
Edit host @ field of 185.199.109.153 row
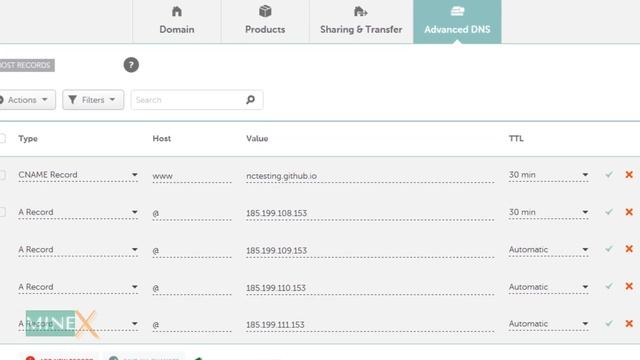(x=192, y=250)
